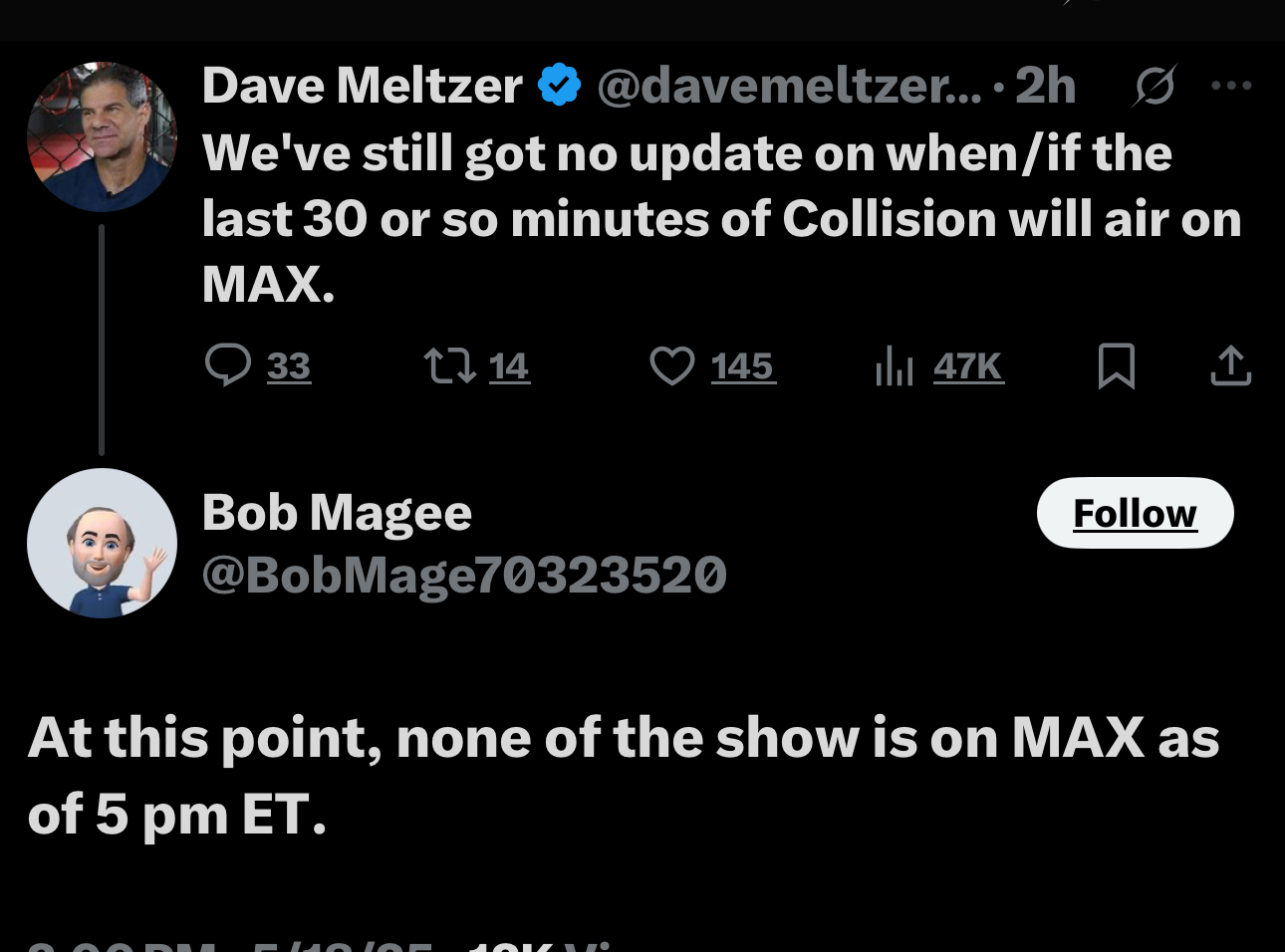This screenshot has height=952, width=1285.
Task: Open Bob Magee's avatar image
Action: click(102, 543)
